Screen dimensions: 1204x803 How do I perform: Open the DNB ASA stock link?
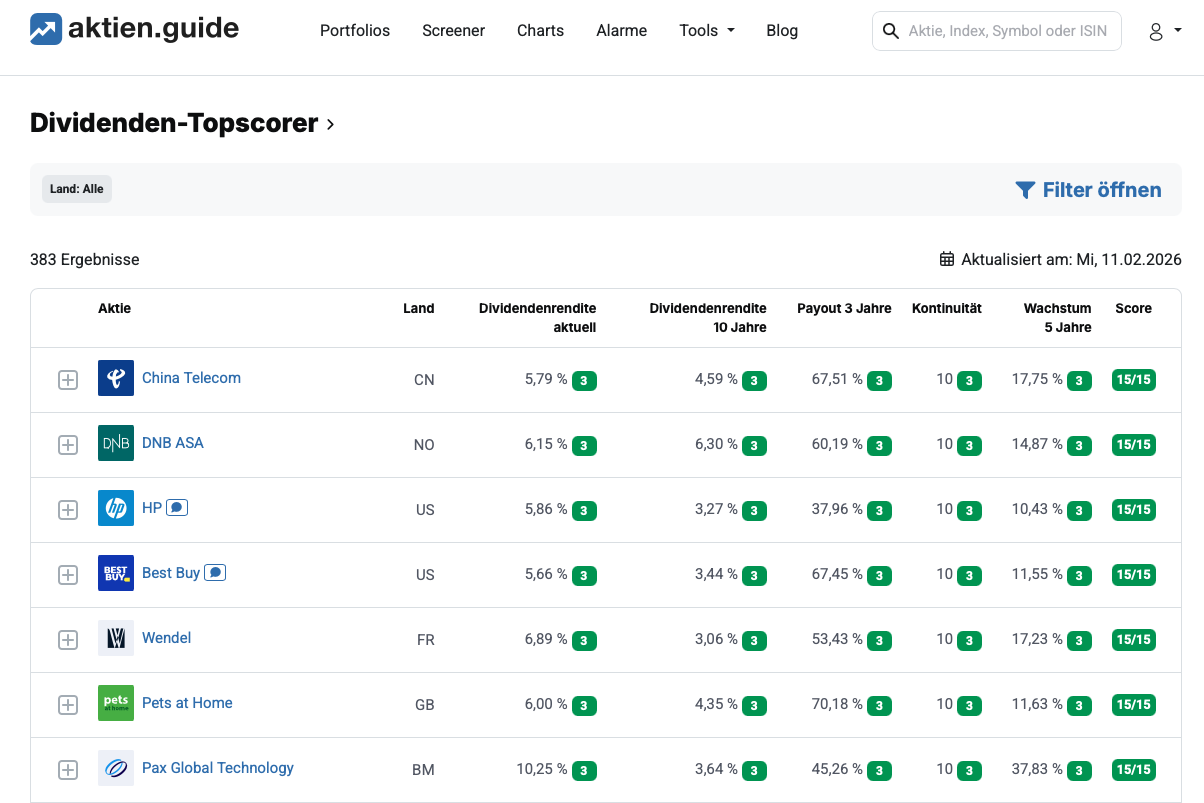coord(173,443)
